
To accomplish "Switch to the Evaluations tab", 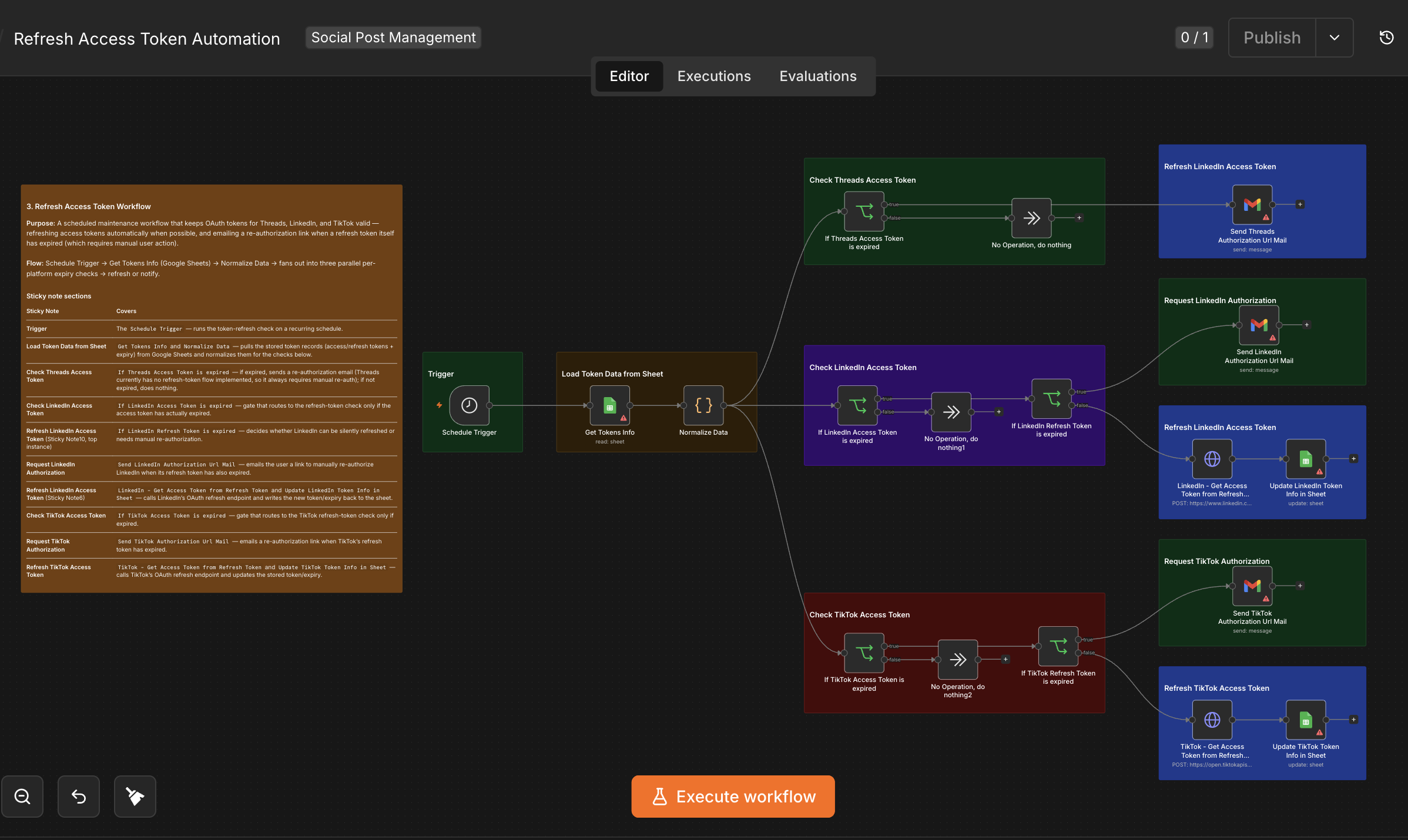I will point(817,76).
